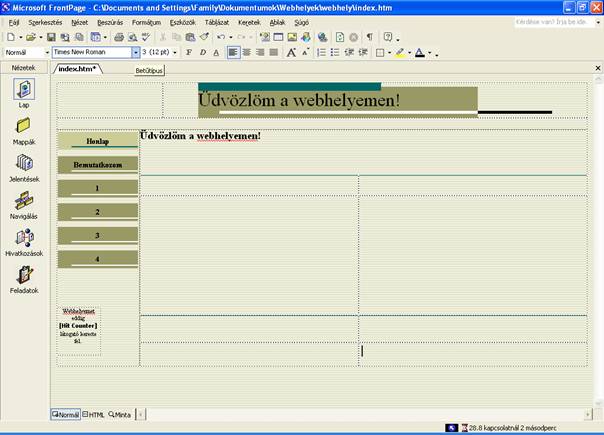
Task: Click the font color button
Action: tap(419, 52)
